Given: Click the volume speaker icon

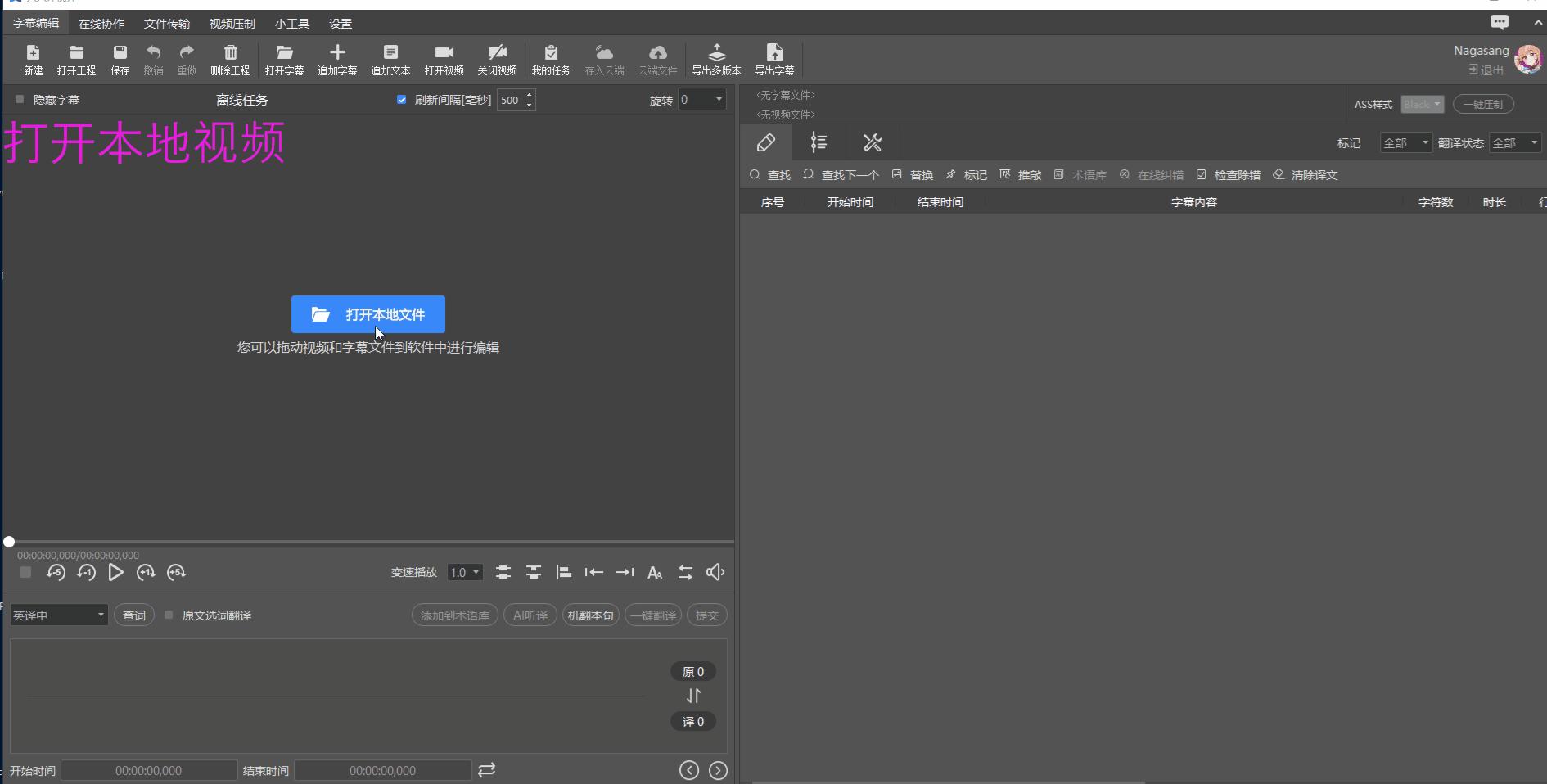Looking at the screenshot, I should 715,572.
